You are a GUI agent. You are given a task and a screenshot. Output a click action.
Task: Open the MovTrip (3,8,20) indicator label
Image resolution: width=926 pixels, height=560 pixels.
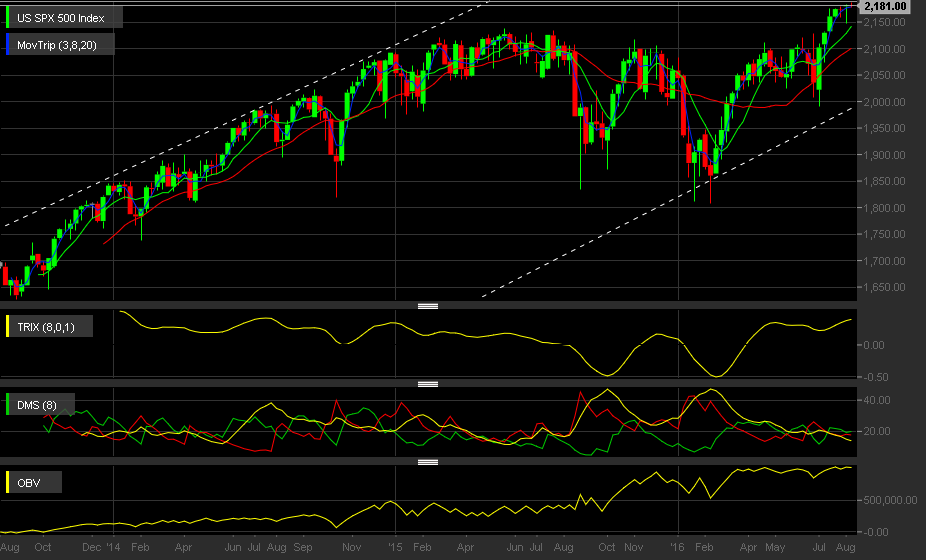(57, 45)
